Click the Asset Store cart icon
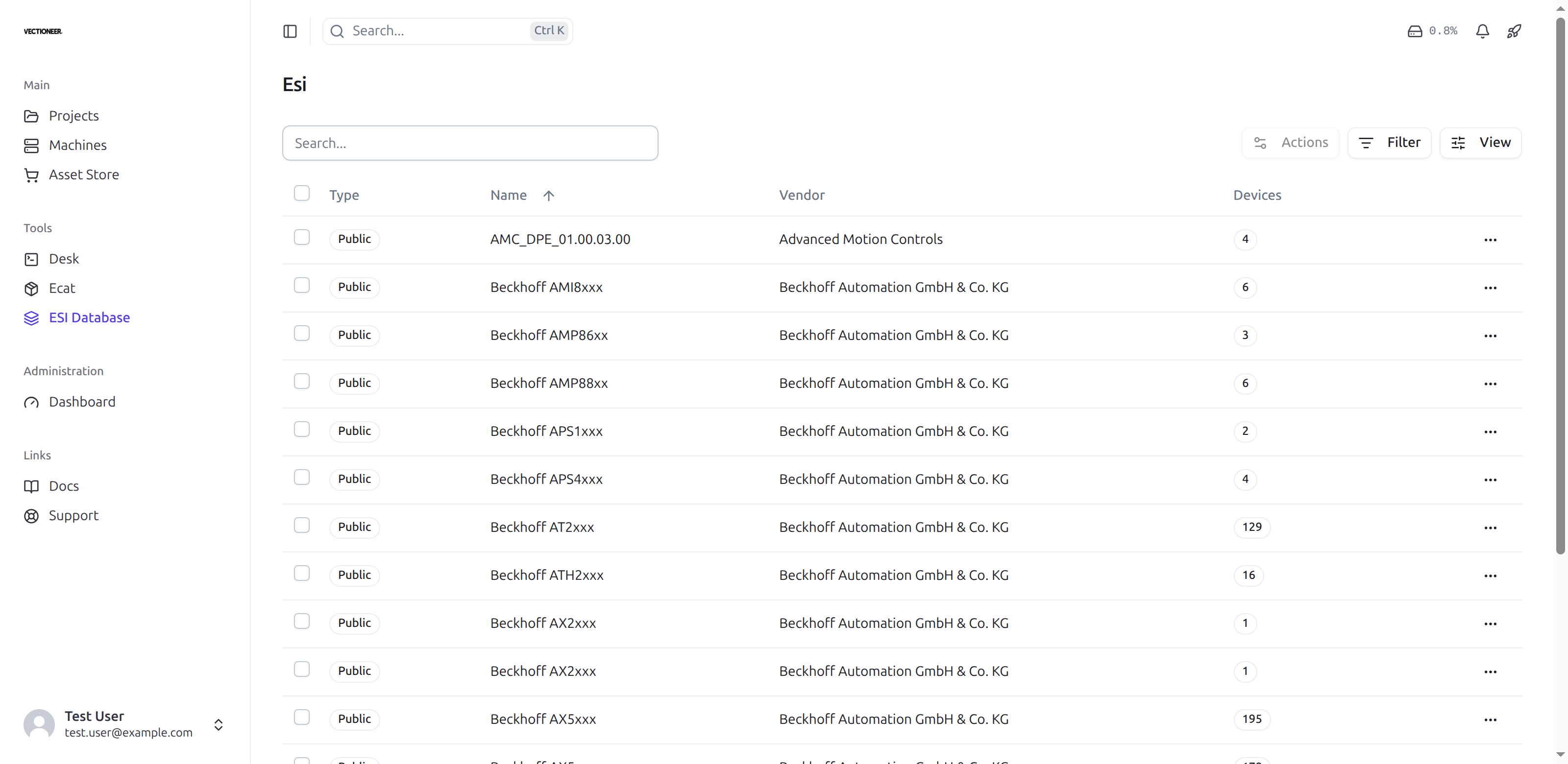 (31, 175)
